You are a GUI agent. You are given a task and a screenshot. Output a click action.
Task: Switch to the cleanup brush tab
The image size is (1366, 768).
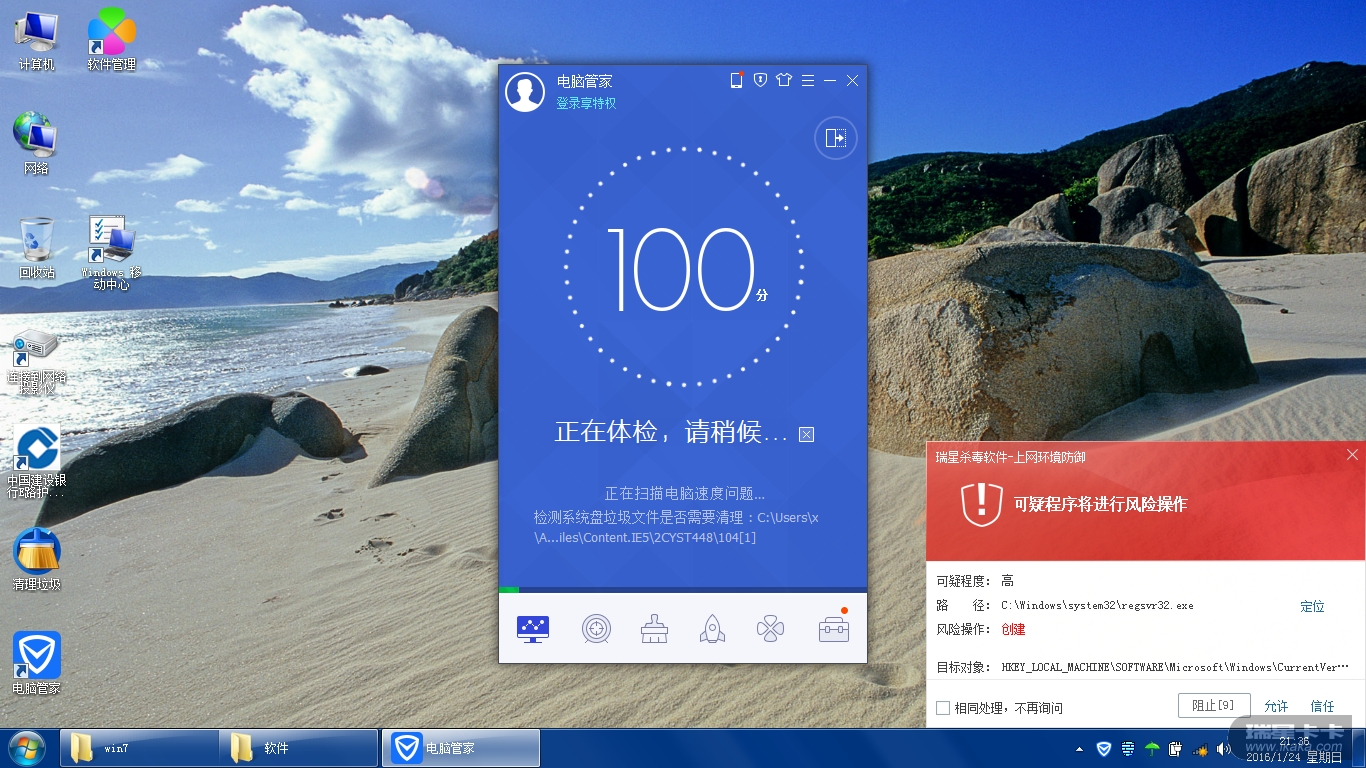tap(654, 629)
